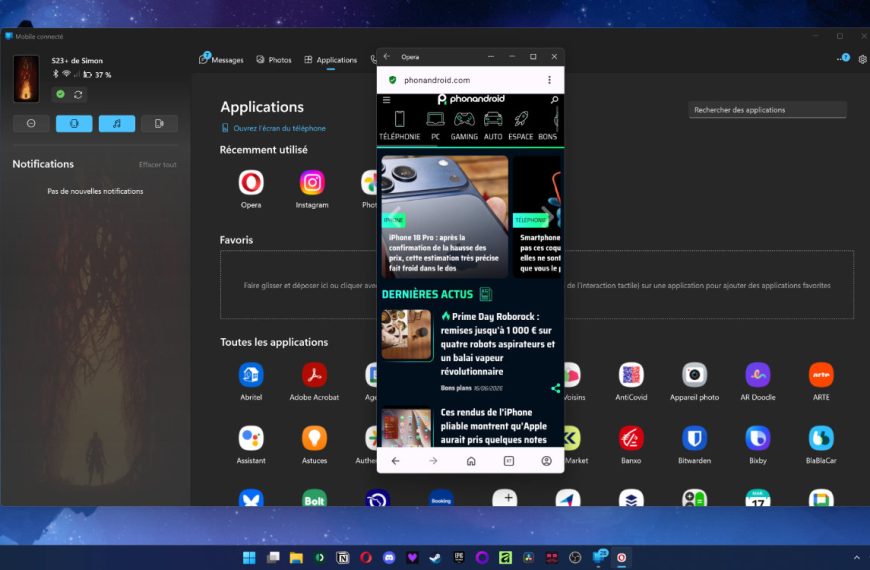This screenshot has height=570, width=870.
Task: Open the Google Assistant app
Action: pos(251,438)
